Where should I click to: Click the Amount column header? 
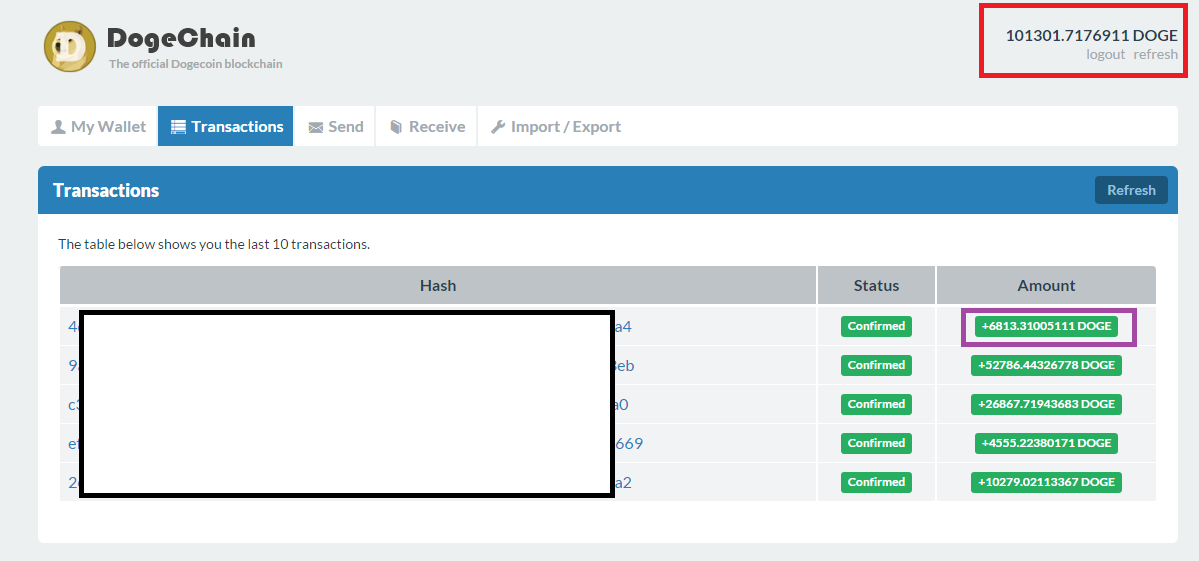[1046, 285]
